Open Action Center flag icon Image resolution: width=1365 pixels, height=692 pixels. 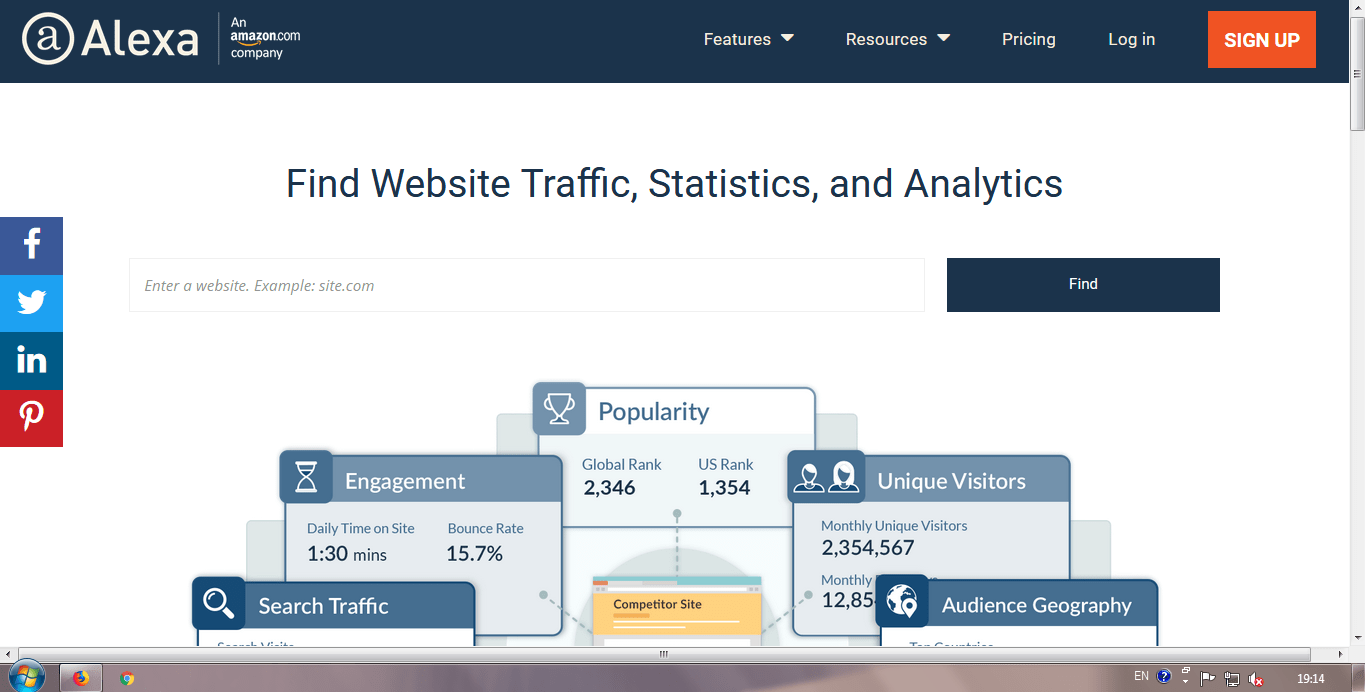pos(1208,679)
